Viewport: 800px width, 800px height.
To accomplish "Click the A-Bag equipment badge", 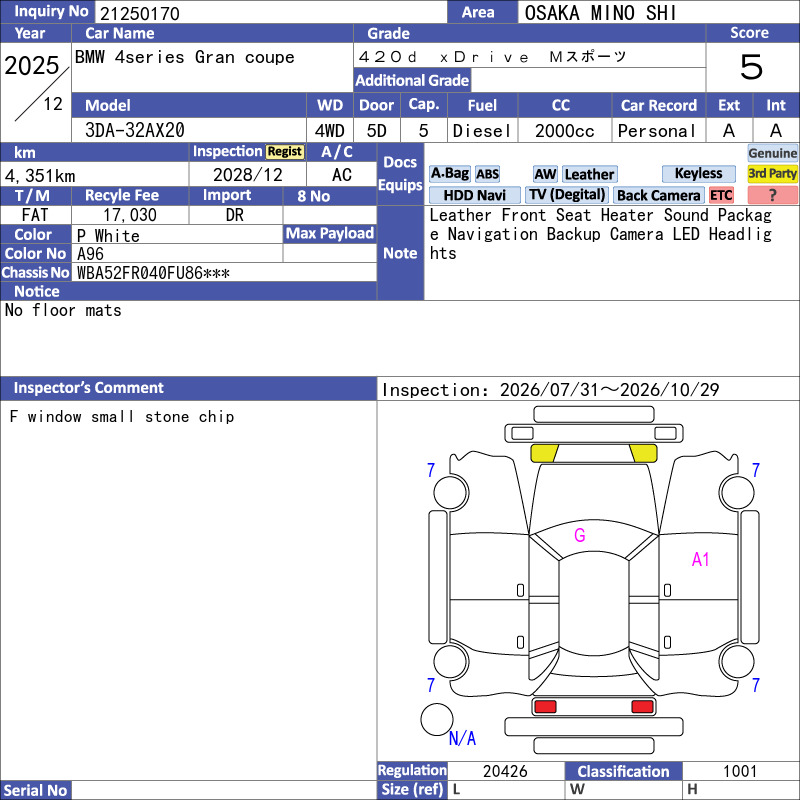I will (x=449, y=174).
